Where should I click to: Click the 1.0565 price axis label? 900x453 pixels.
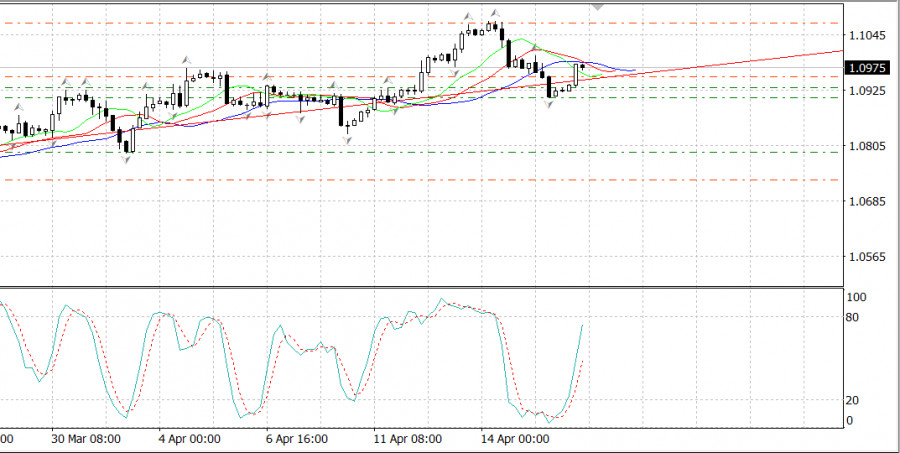coord(866,257)
